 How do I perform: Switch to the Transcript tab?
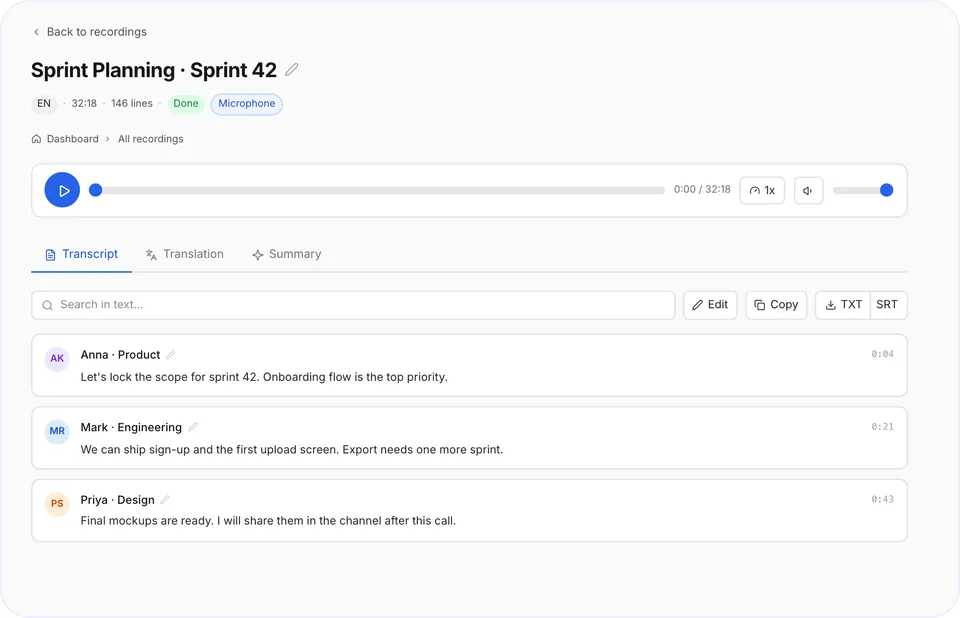click(x=81, y=254)
